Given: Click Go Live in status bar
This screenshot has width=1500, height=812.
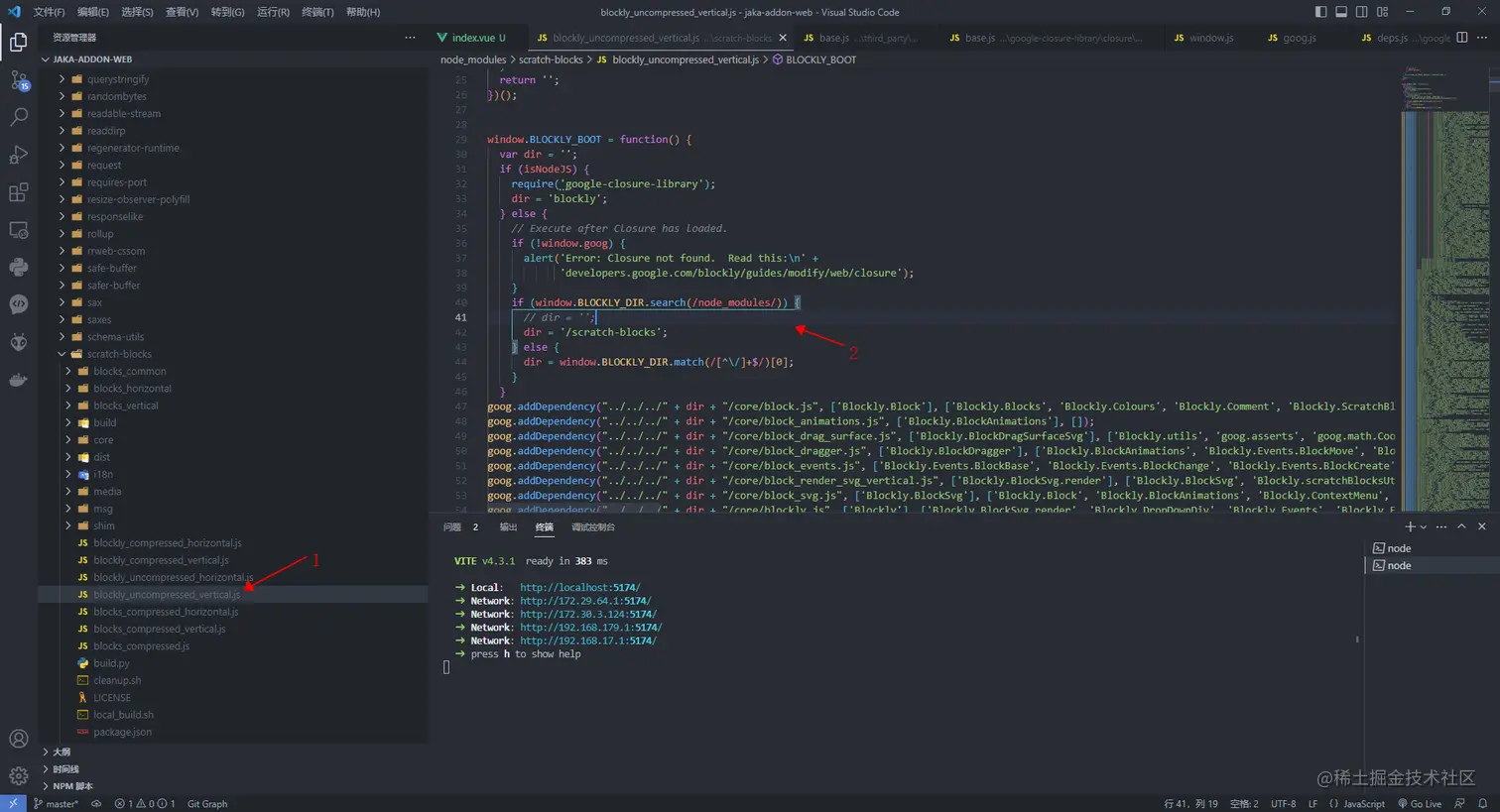Looking at the screenshot, I should tap(1420, 803).
